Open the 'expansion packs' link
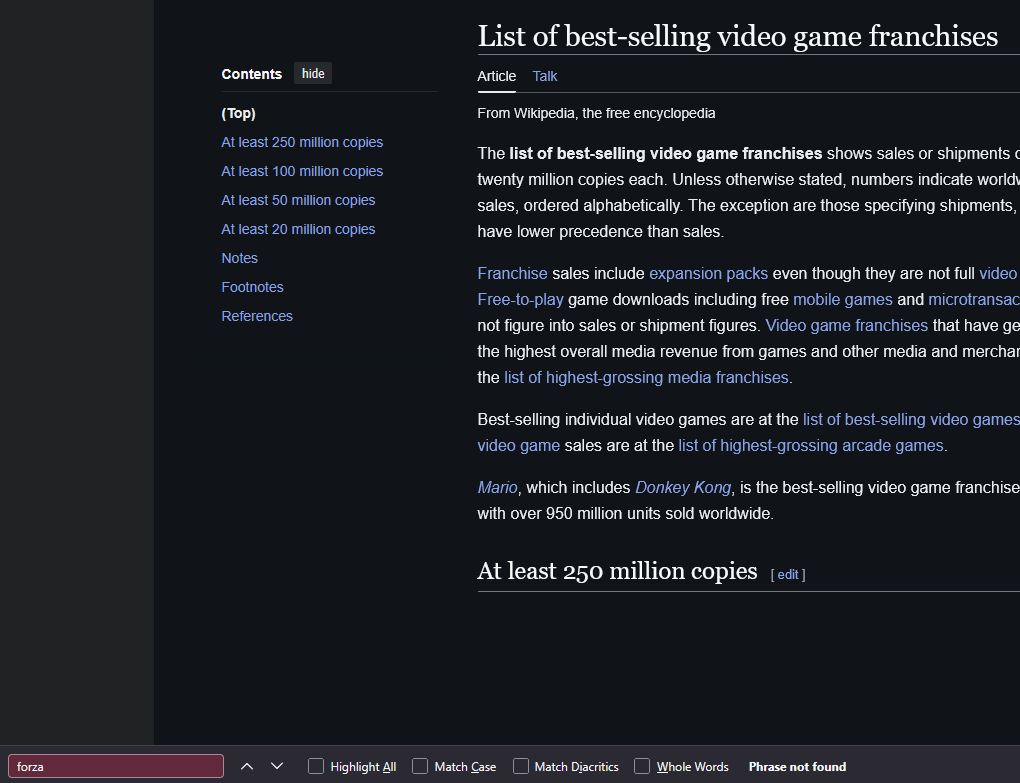Viewport: 1020px width, 783px height. click(708, 273)
